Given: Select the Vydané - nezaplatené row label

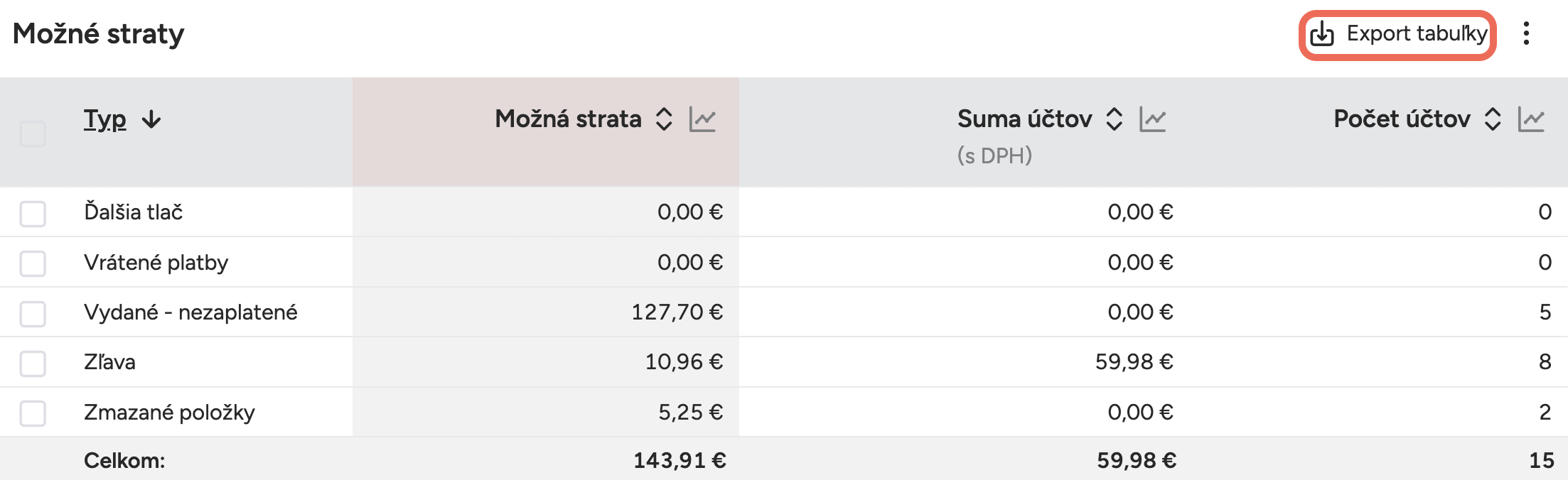Looking at the screenshot, I should click(x=192, y=311).
